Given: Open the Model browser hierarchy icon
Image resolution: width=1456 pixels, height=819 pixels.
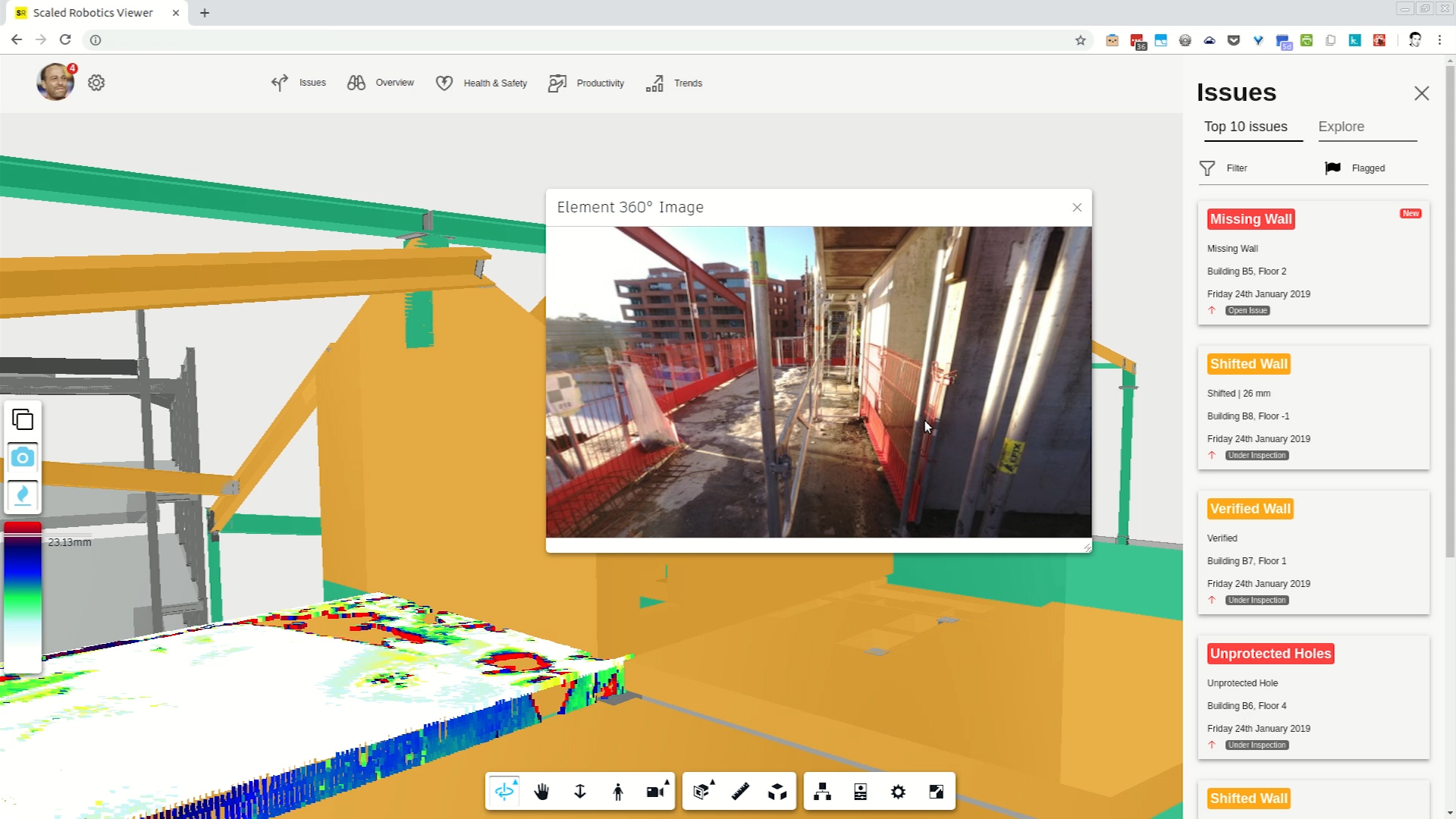Looking at the screenshot, I should point(822,792).
